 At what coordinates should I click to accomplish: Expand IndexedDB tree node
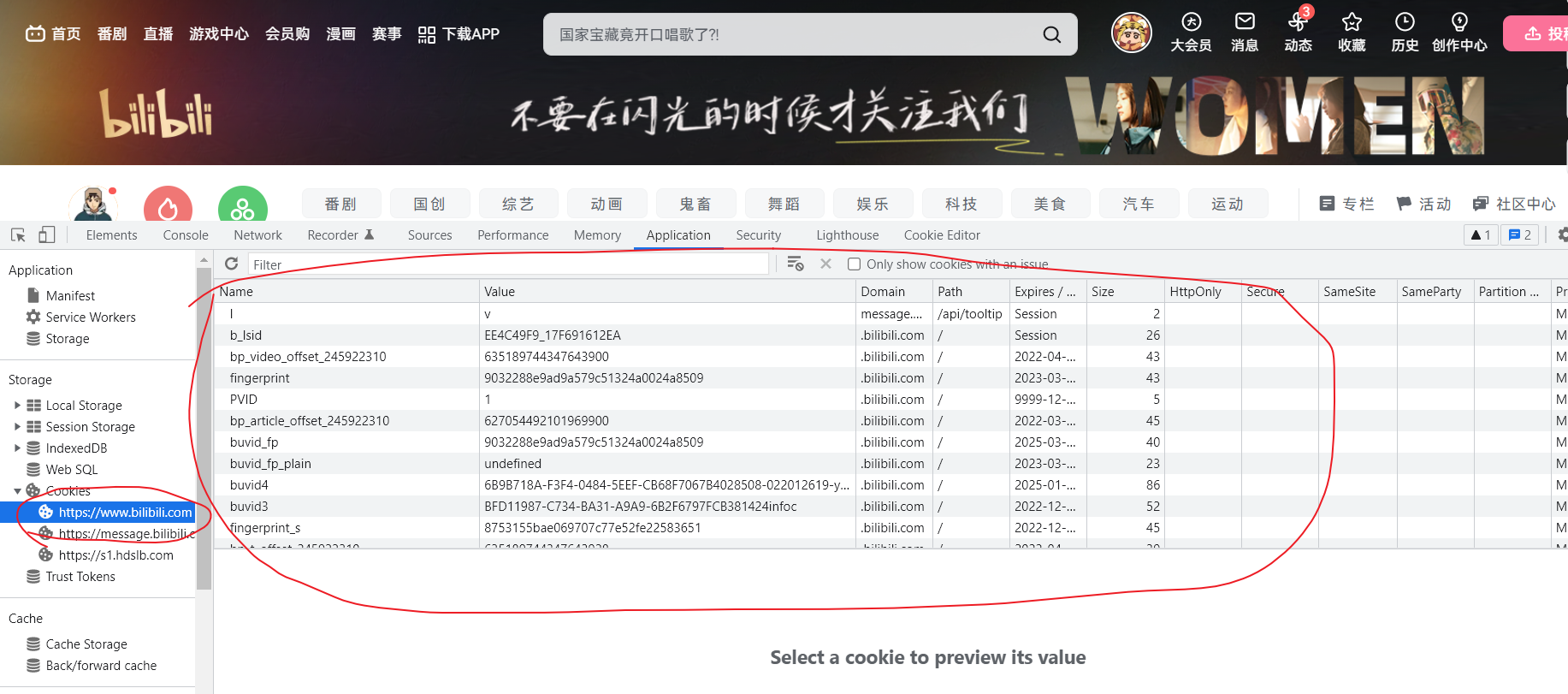(17, 448)
